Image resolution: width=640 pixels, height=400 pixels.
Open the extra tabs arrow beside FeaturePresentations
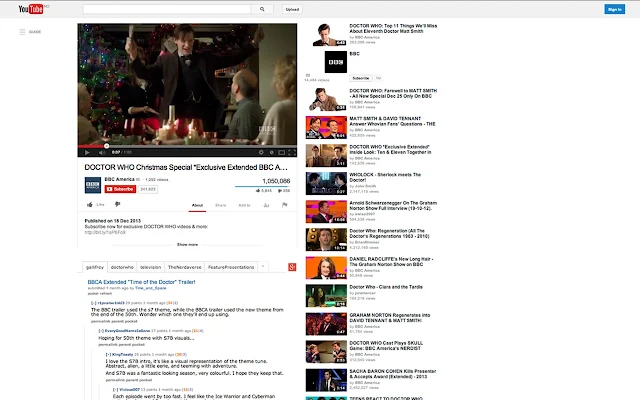tap(263, 267)
